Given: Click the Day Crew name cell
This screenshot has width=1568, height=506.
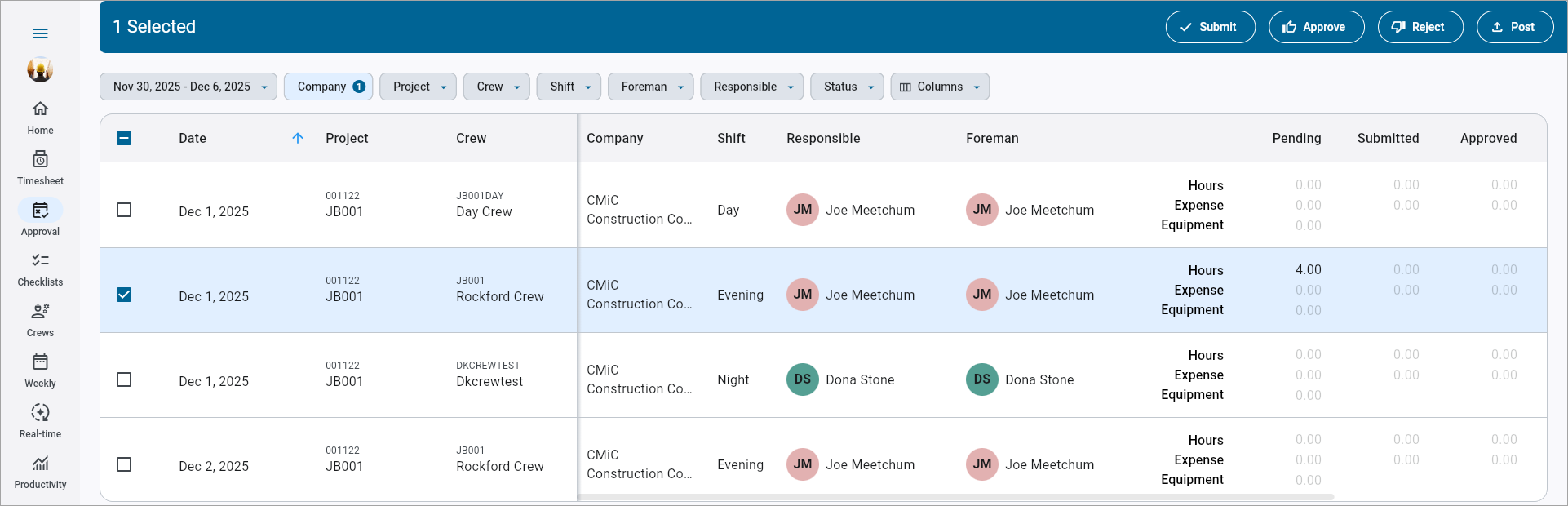Looking at the screenshot, I should (x=484, y=211).
